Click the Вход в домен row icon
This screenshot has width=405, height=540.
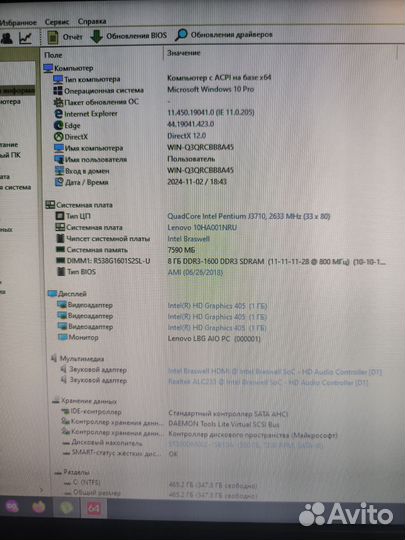(x=60, y=170)
